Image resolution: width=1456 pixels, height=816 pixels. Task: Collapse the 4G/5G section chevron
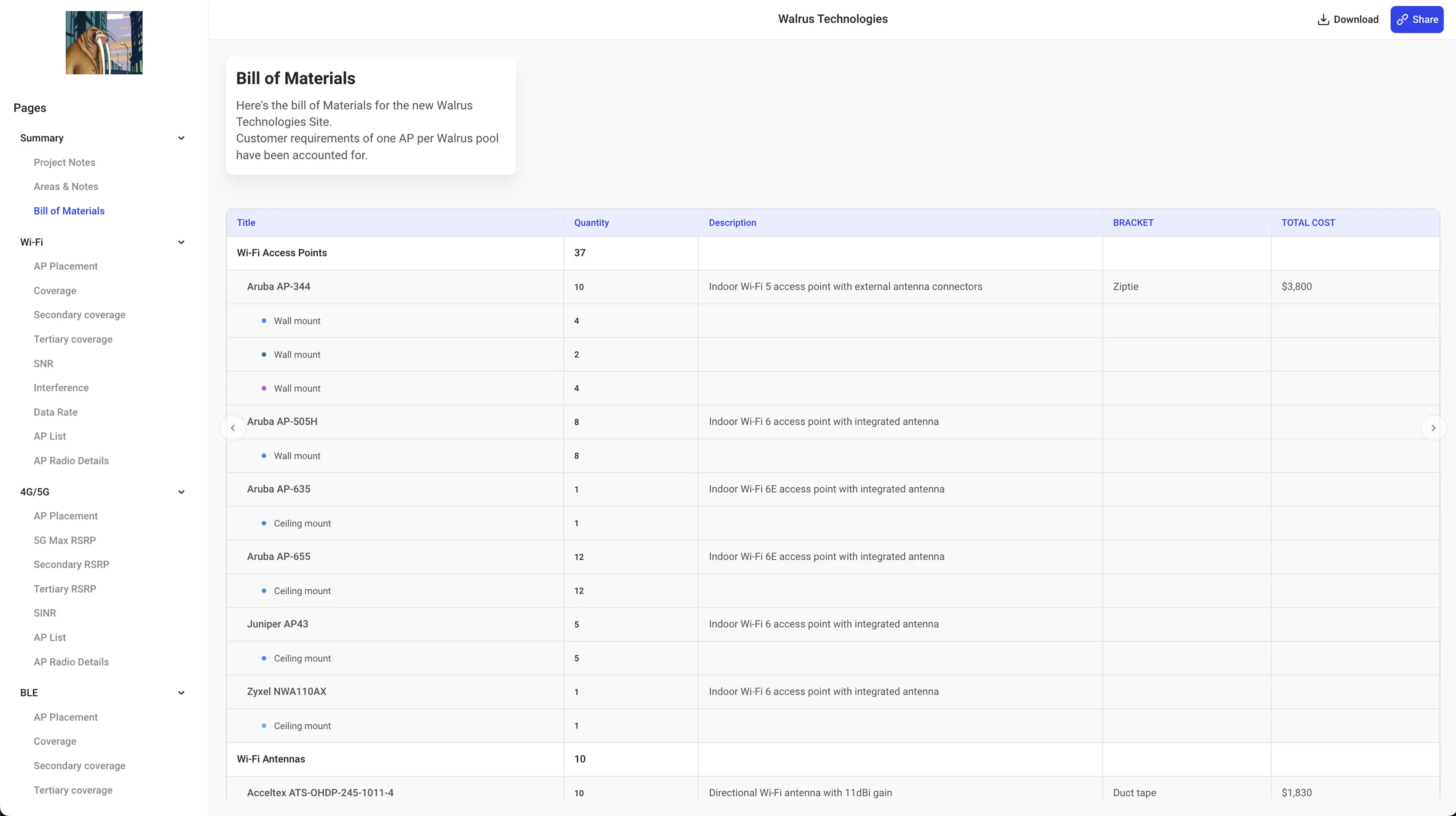[181, 492]
